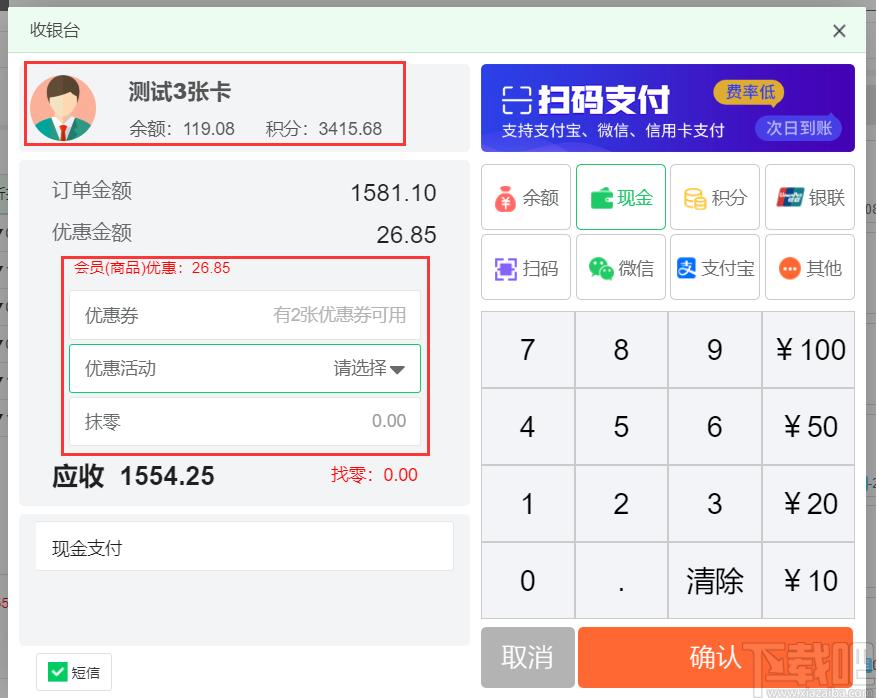Click the 次日到账 badge on banner
The width and height of the screenshot is (877, 698).
point(799,128)
